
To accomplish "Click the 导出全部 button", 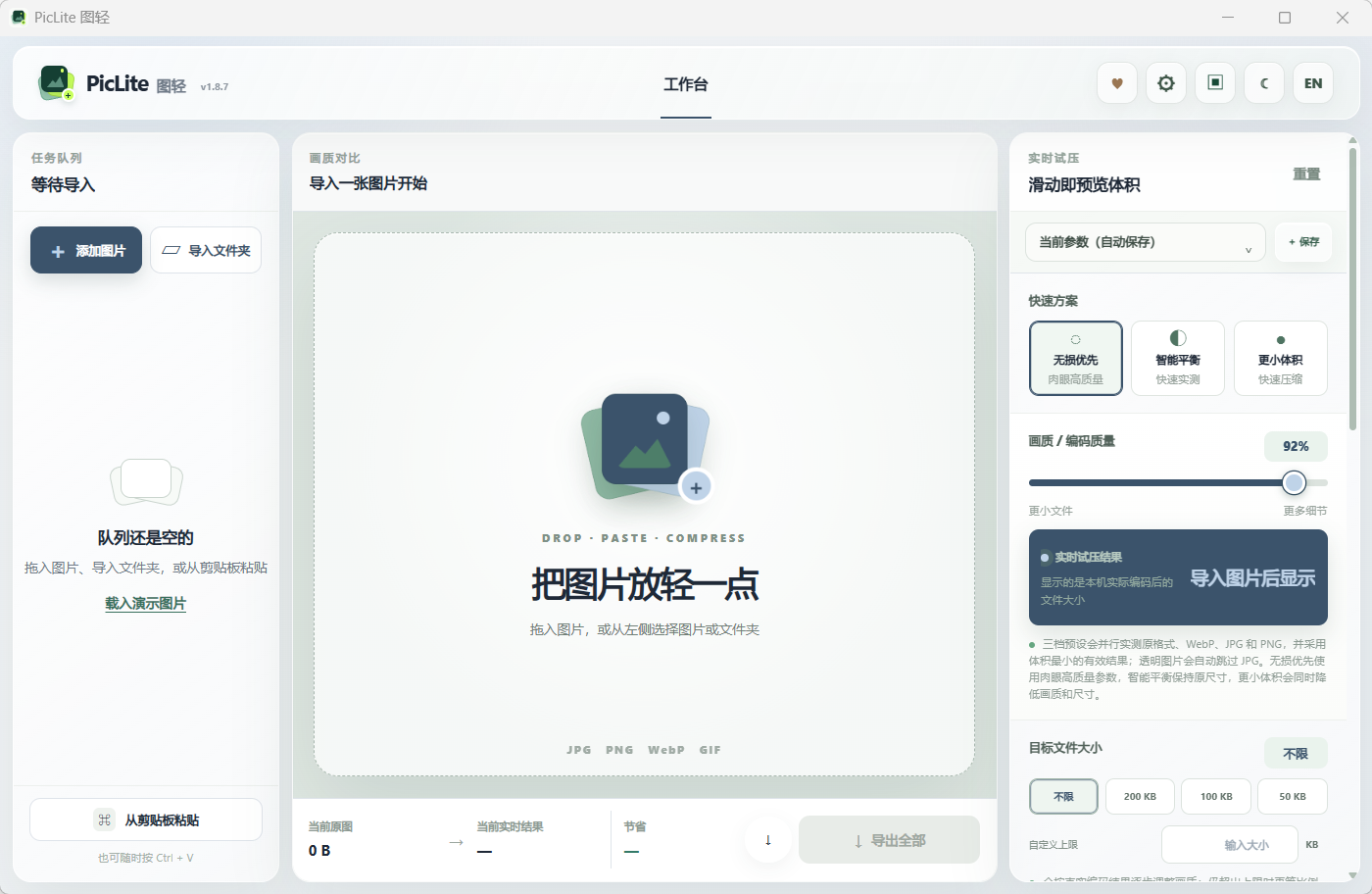I will point(889,840).
